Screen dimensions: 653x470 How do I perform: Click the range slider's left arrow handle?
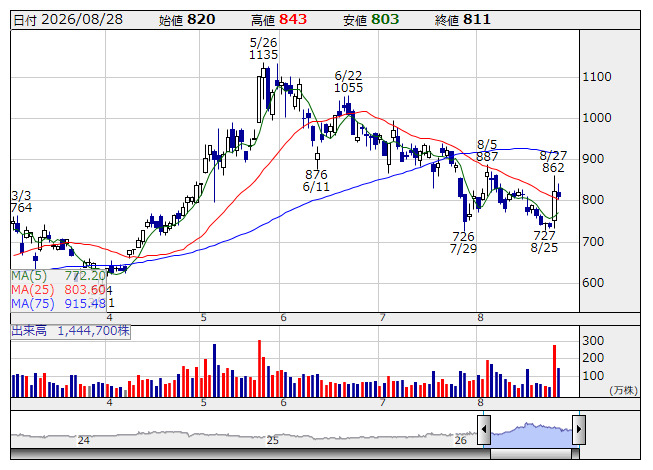tap(484, 429)
